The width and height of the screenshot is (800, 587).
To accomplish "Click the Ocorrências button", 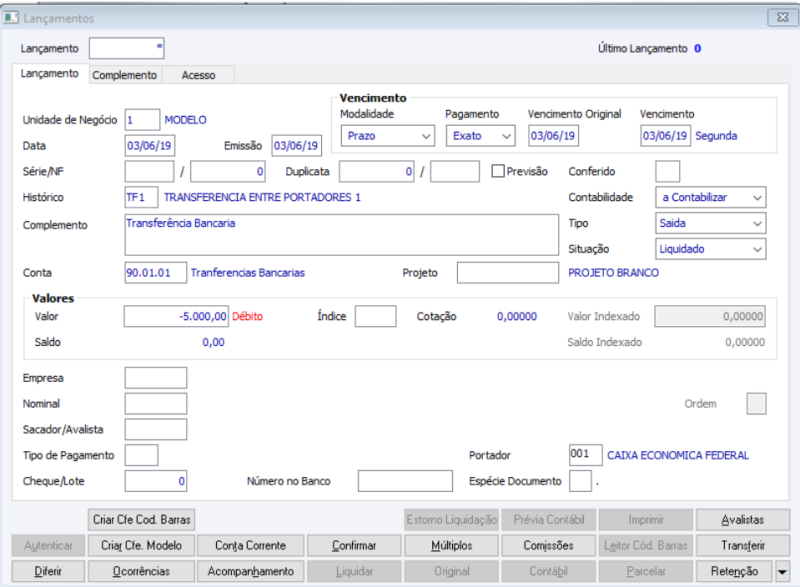I will [141, 572].
